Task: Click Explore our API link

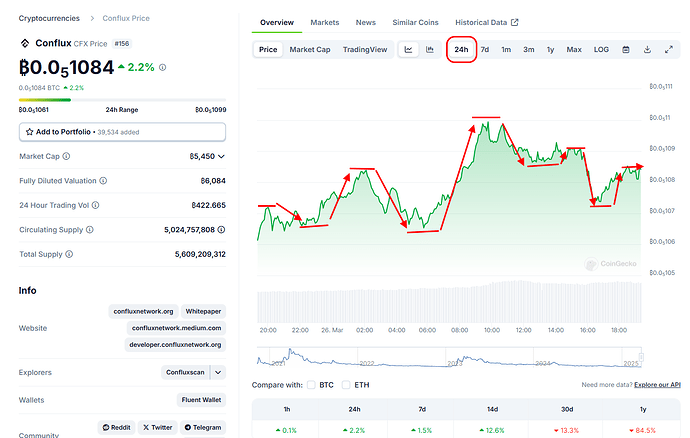Action: click(657, 385)
